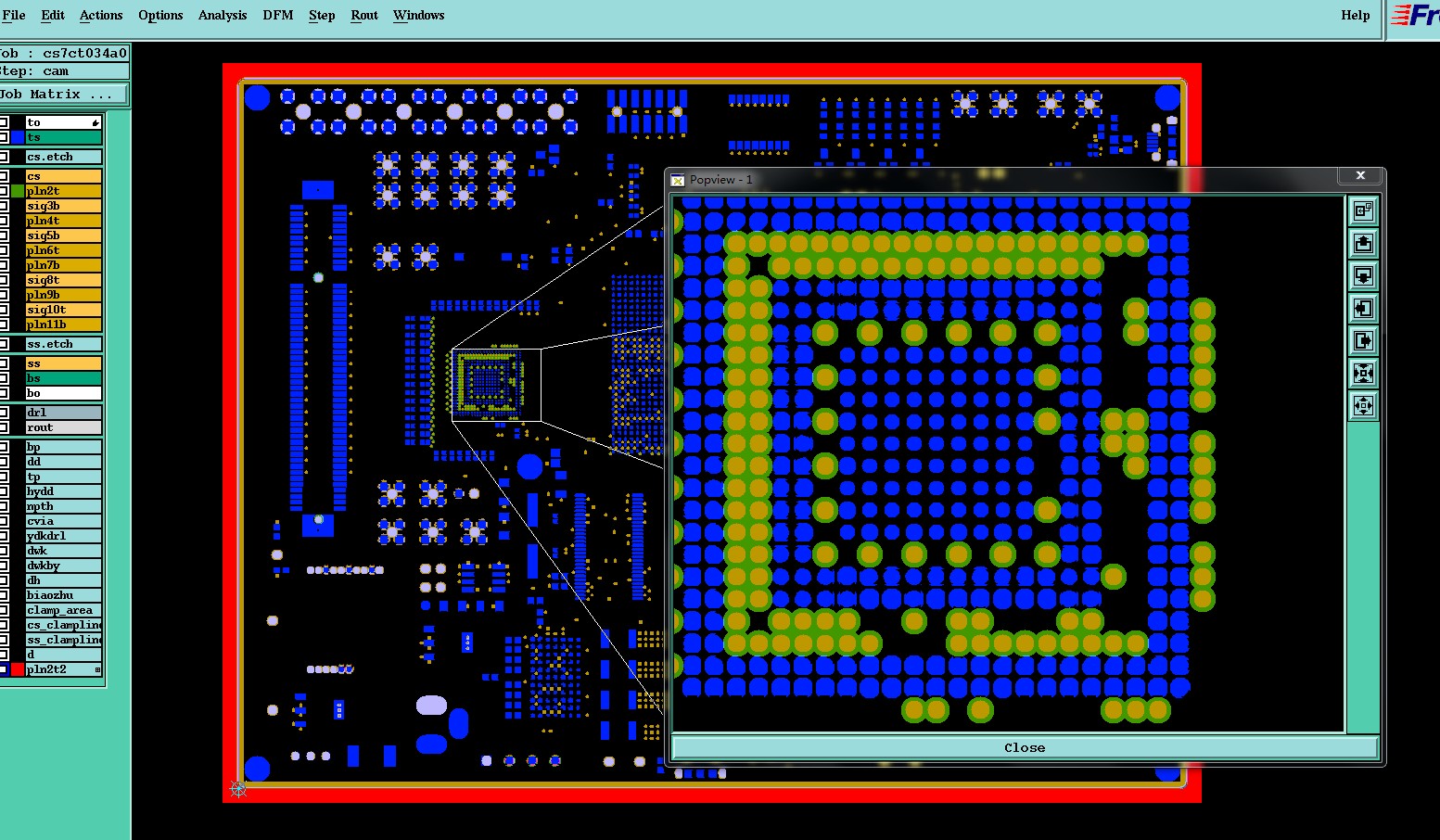This screenshot has height=840, width=1440.
Task: Open the Help menu
Action: tap(1355, 15)
